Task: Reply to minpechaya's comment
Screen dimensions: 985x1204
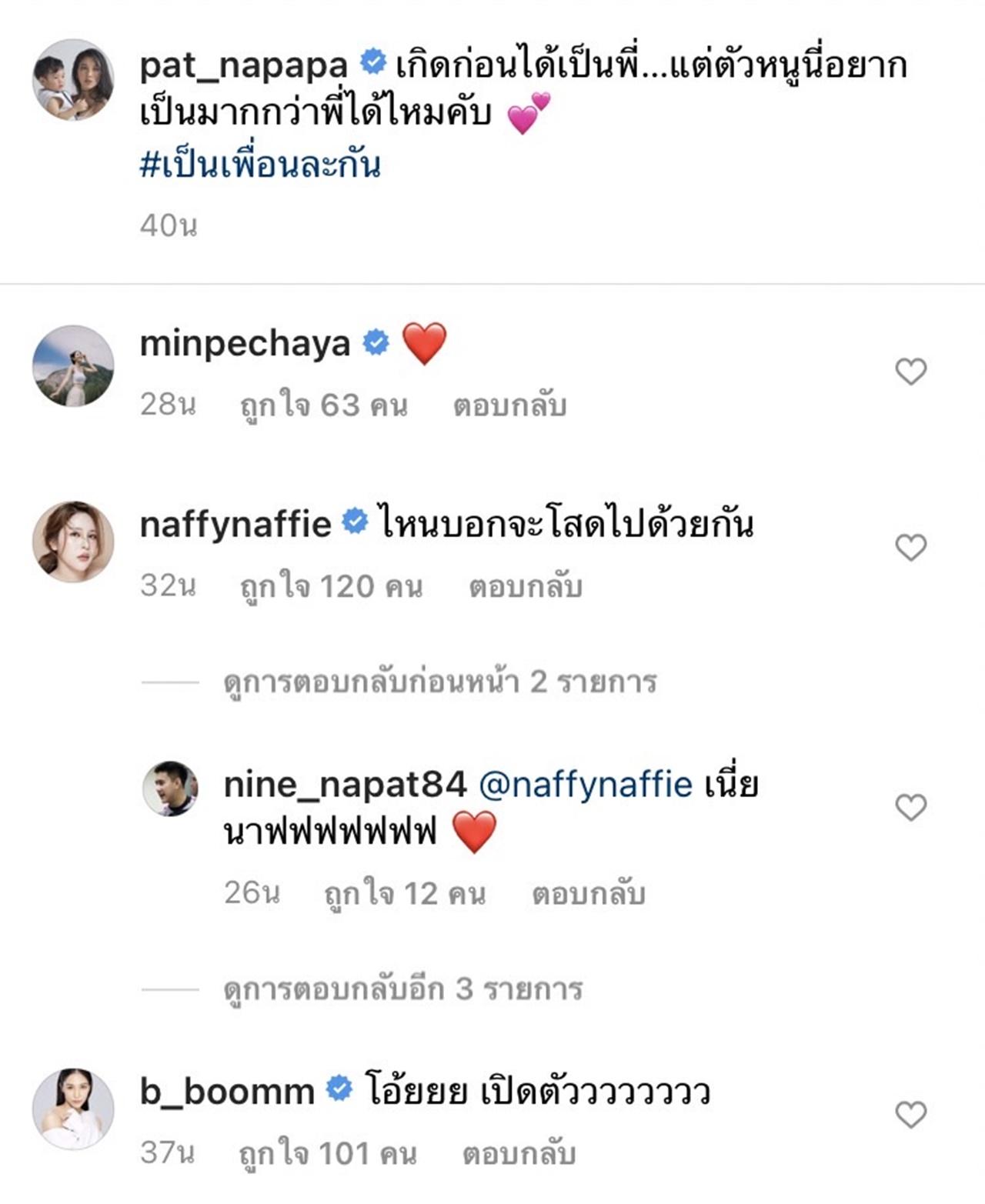Action: coord(509,405)
